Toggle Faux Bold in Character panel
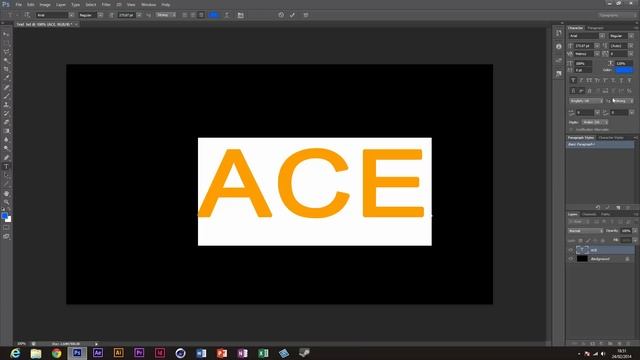 tap(573, 80)
